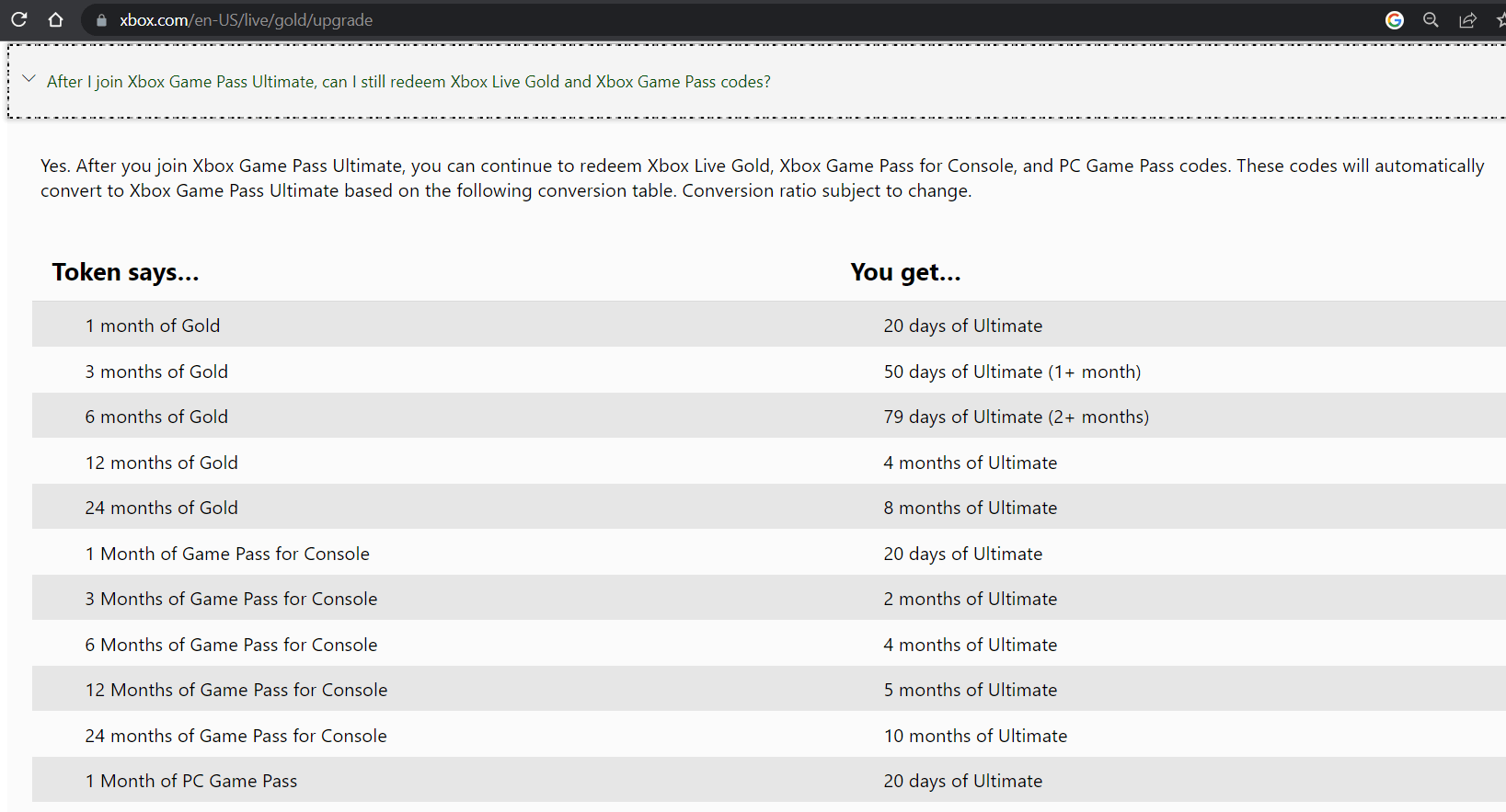Click the answer paragraph starting 'Yes. After you join'

tap(762, 178)
